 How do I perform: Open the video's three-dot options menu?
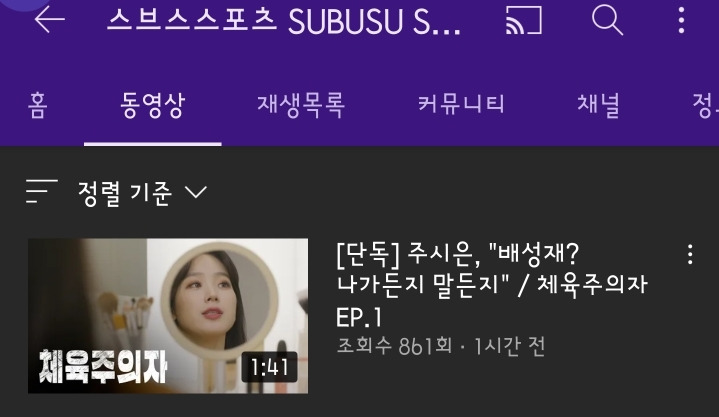[690, 254]
